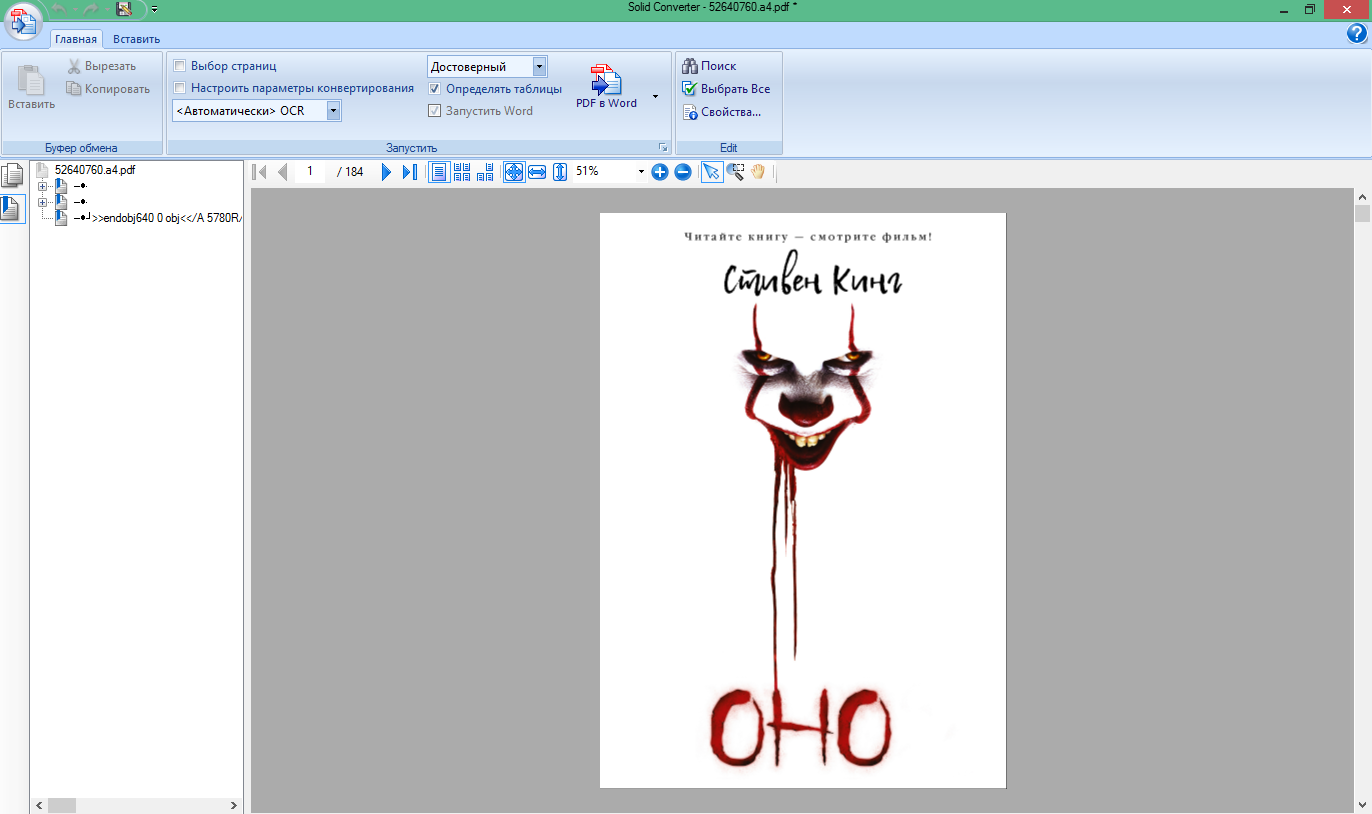This screenshot has width=1372, height=814.
Task: Select bookmark >>endobj640 0 obj tree item
Action: click(158, 218)
